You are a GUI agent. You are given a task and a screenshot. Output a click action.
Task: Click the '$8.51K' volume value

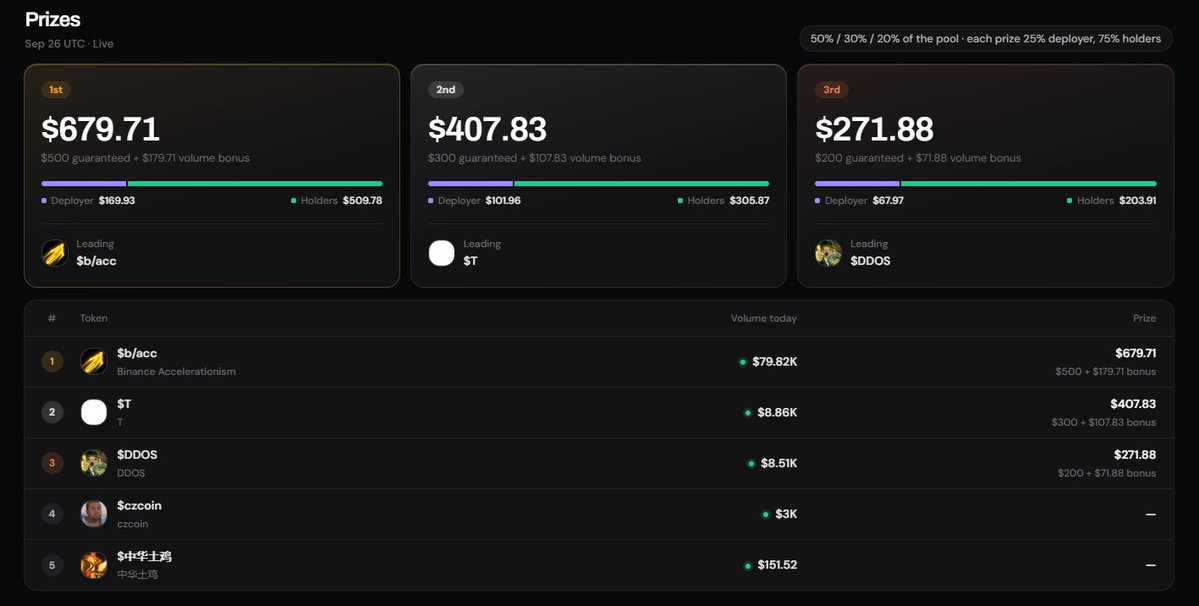779,463
